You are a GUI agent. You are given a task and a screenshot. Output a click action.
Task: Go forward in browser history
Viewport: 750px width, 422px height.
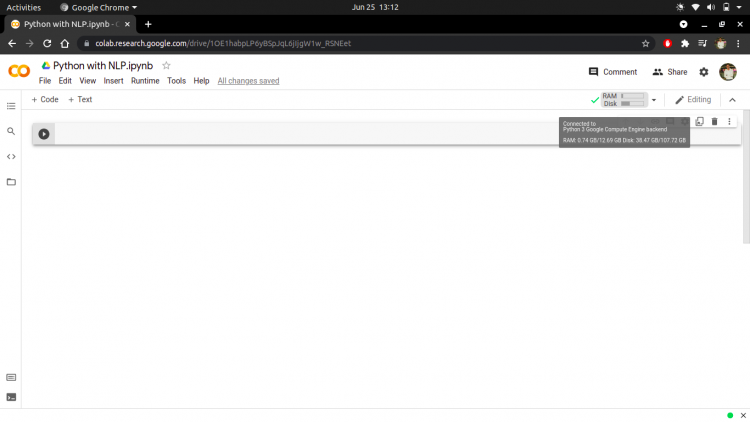pyautogui.click(x=30, y=44)
